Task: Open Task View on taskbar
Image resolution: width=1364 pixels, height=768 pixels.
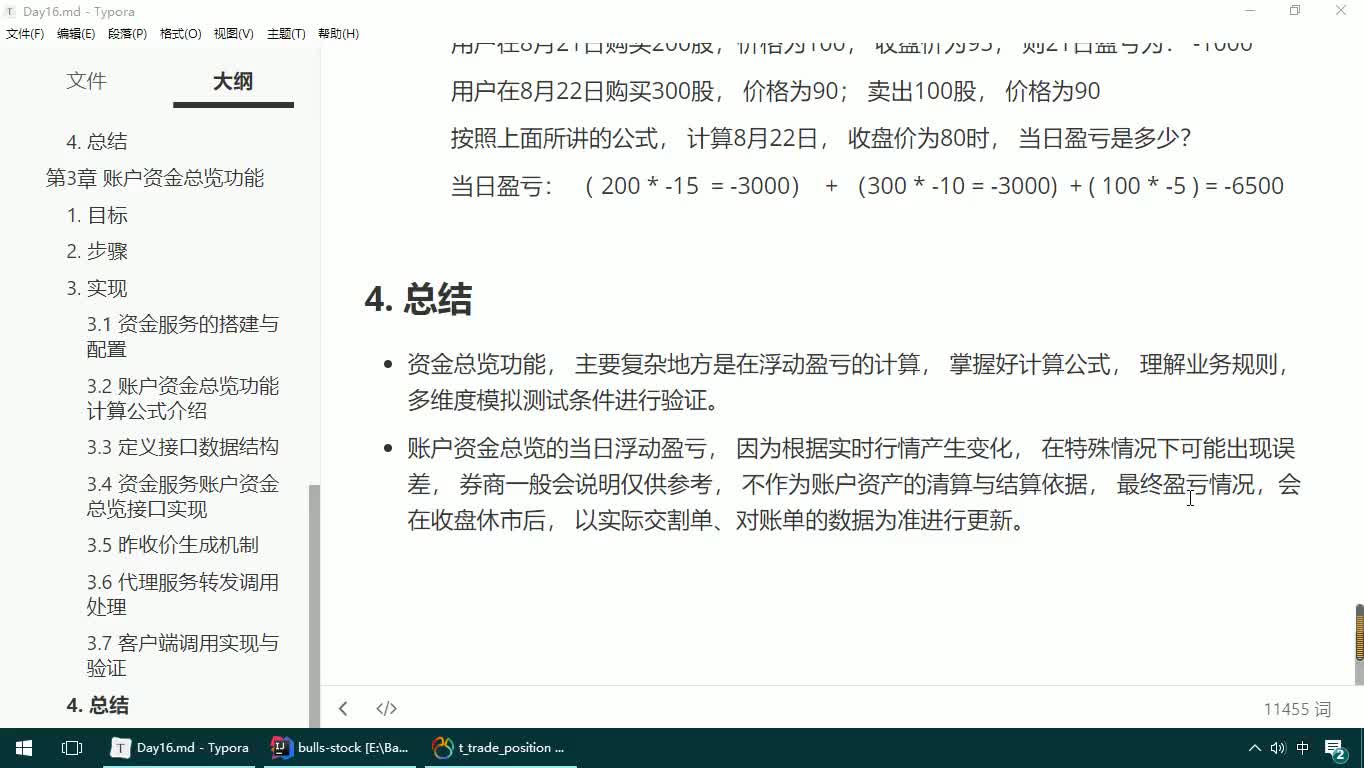Action: pyautogui.click(x=72, y=747)
